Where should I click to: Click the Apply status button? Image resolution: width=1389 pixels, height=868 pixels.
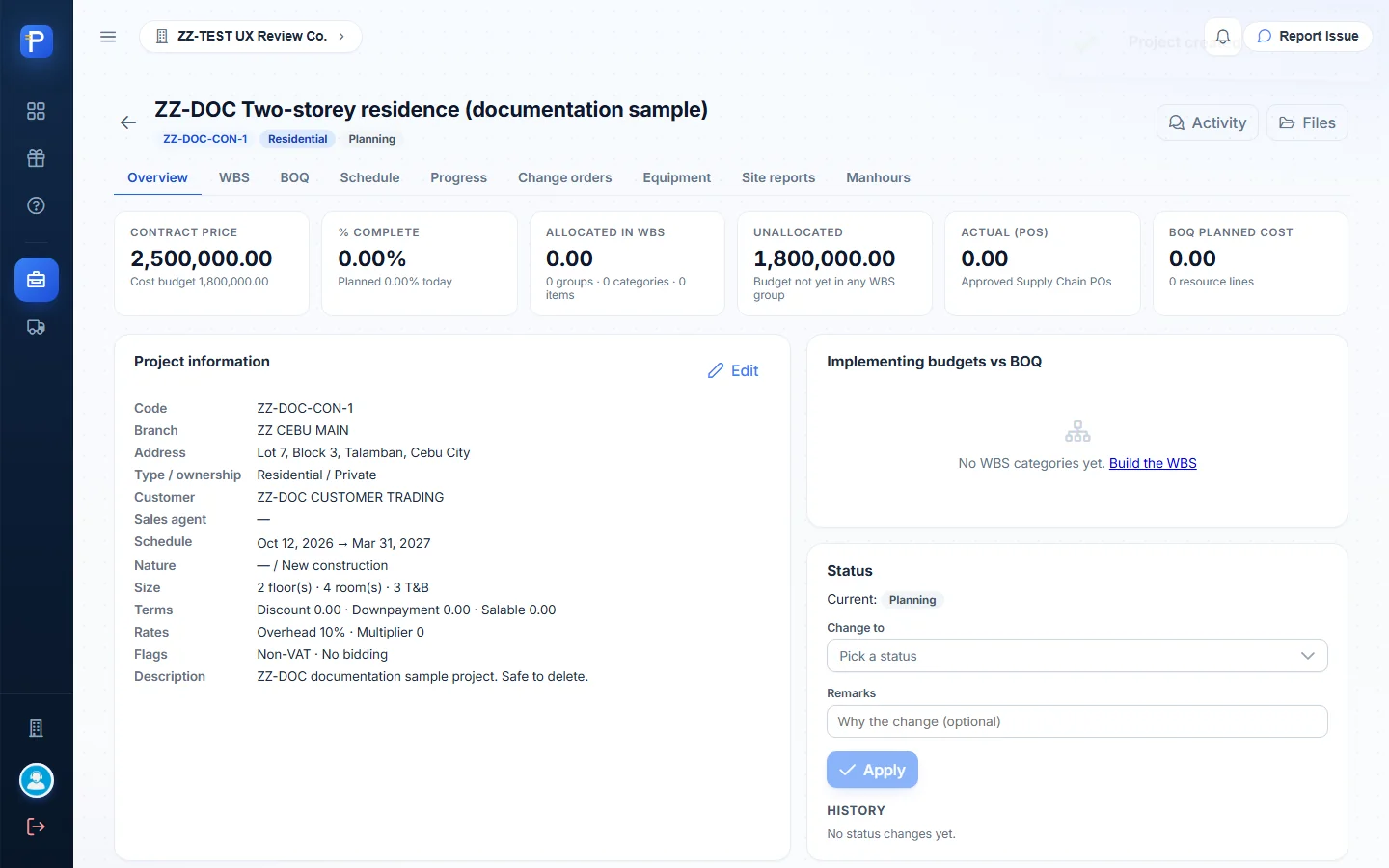click(x=872, y=770)
